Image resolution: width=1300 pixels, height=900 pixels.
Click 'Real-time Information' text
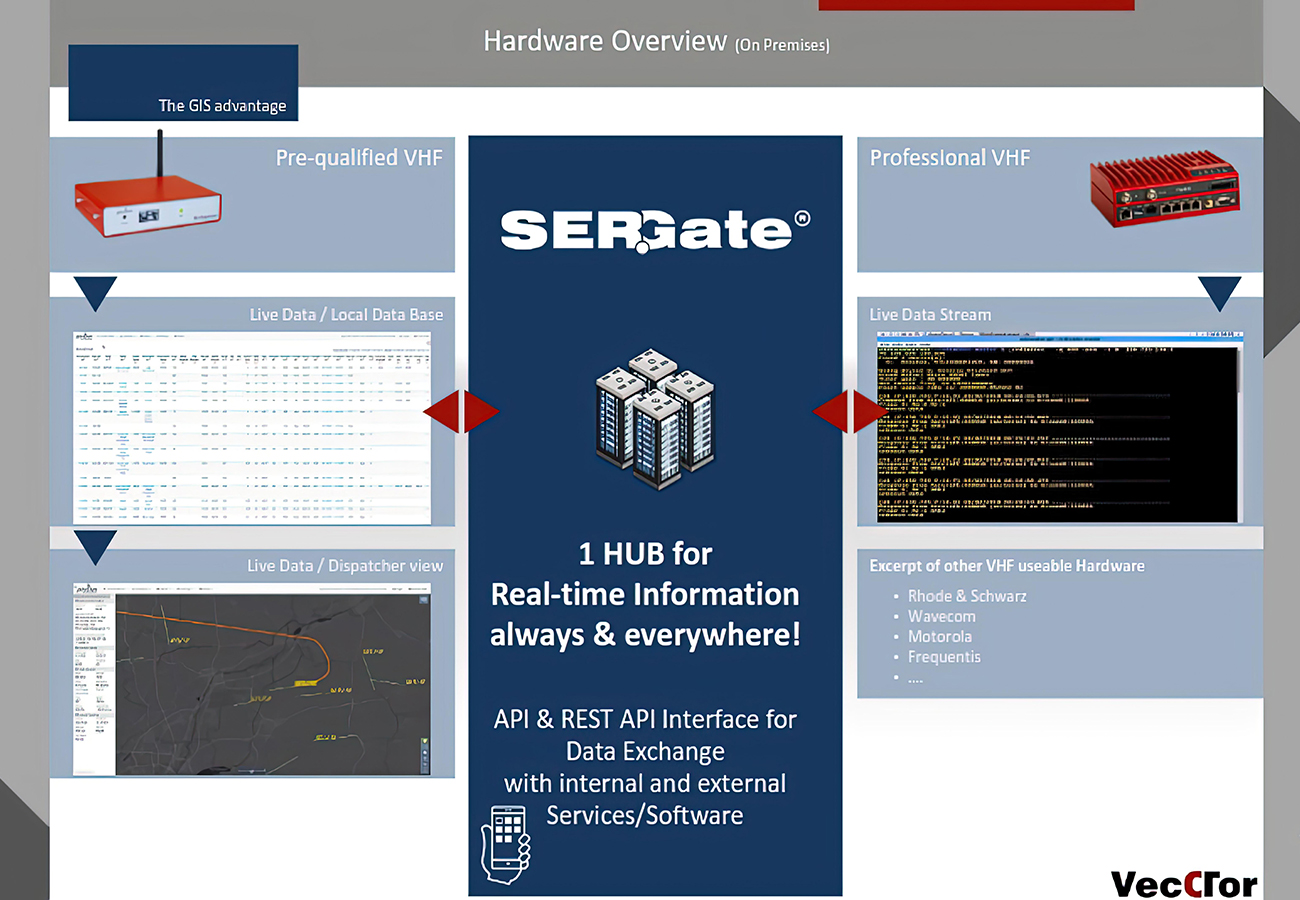pyautogui.click(x=645, y=594)
